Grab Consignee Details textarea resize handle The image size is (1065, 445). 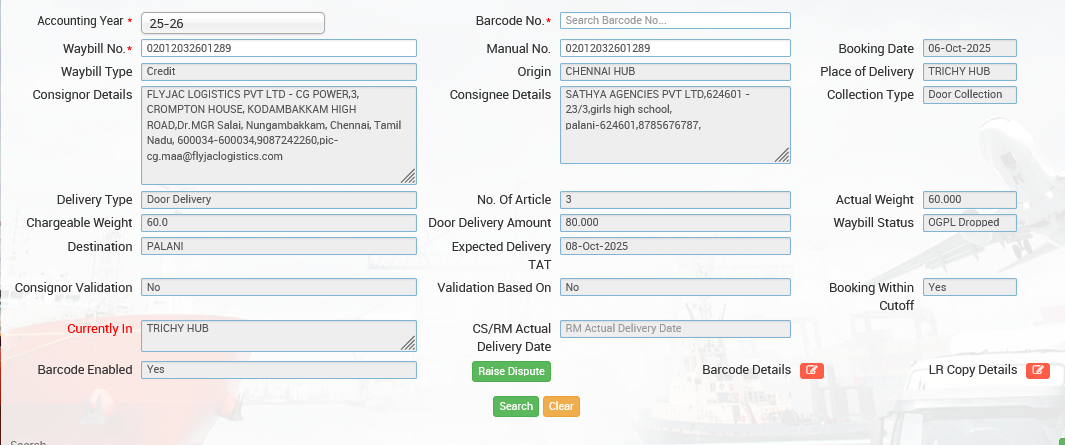(783, 155)
